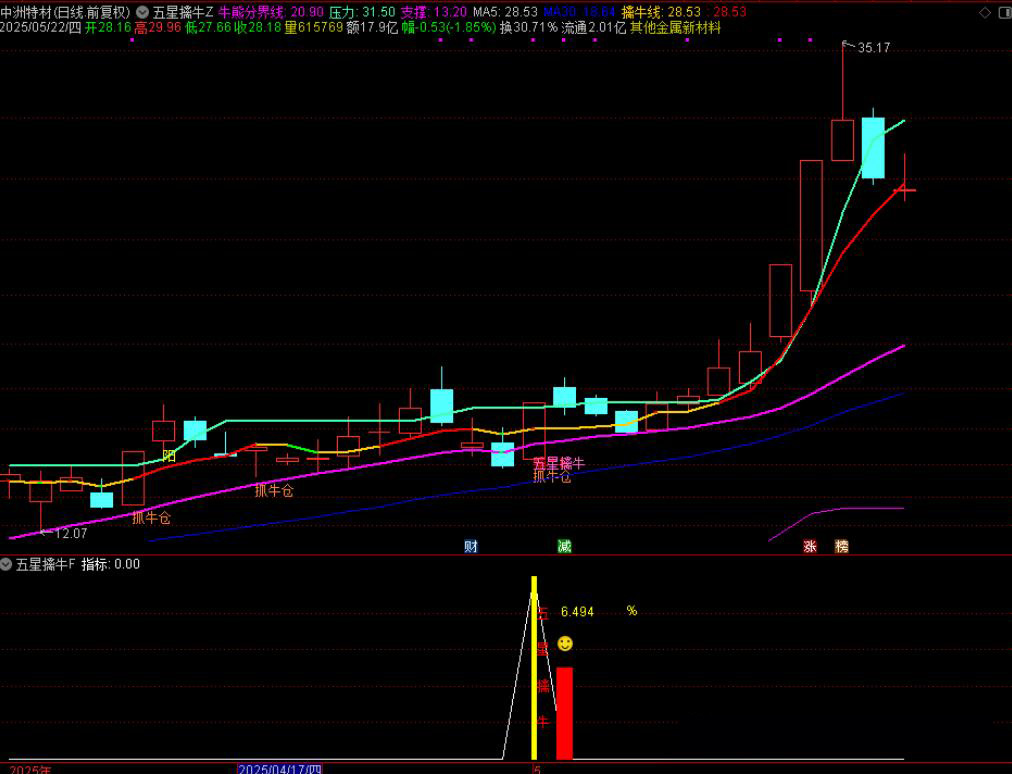Click the pink 五星擒牛 signal label
1012x774 pixels.
pos(558,463)
